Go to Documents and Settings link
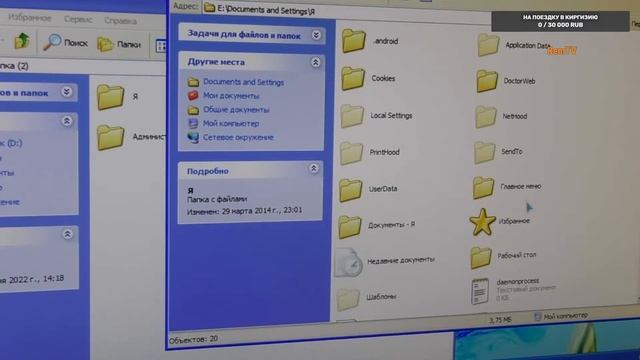 [243, 82]
